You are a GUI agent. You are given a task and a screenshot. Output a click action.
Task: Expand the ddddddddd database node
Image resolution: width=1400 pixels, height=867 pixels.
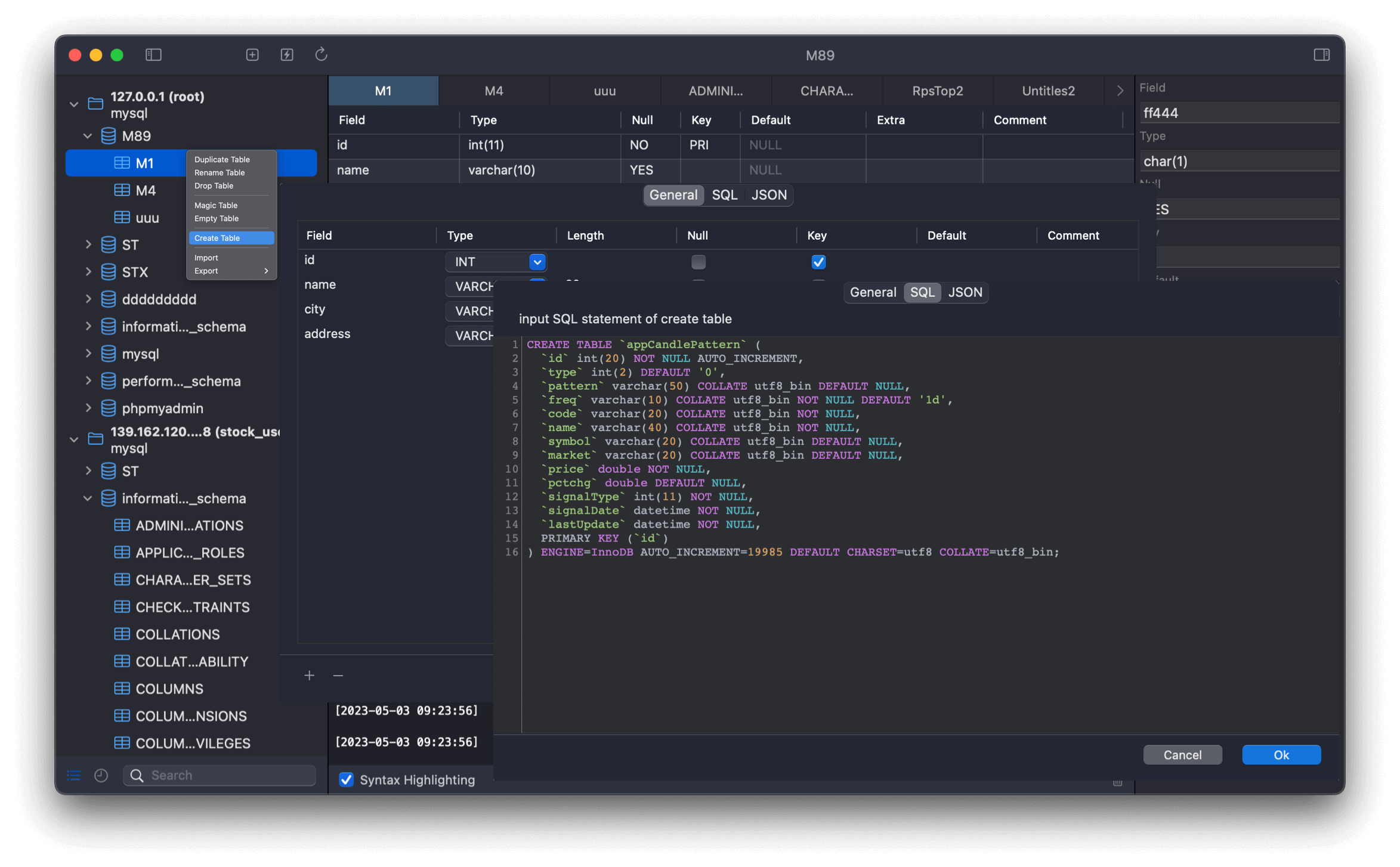[x=88, y=299]
